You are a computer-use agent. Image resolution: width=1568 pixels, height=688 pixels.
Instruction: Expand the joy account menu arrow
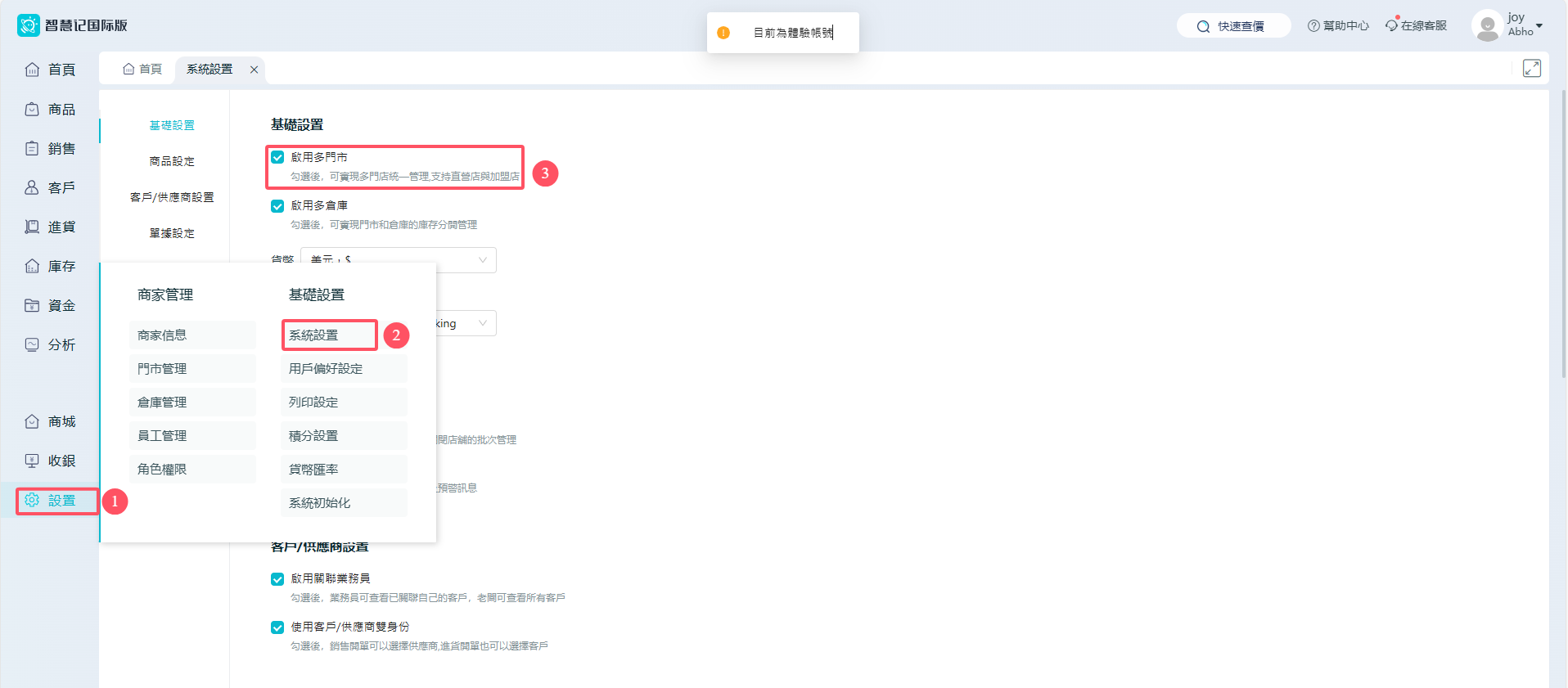pos(1539,25)
